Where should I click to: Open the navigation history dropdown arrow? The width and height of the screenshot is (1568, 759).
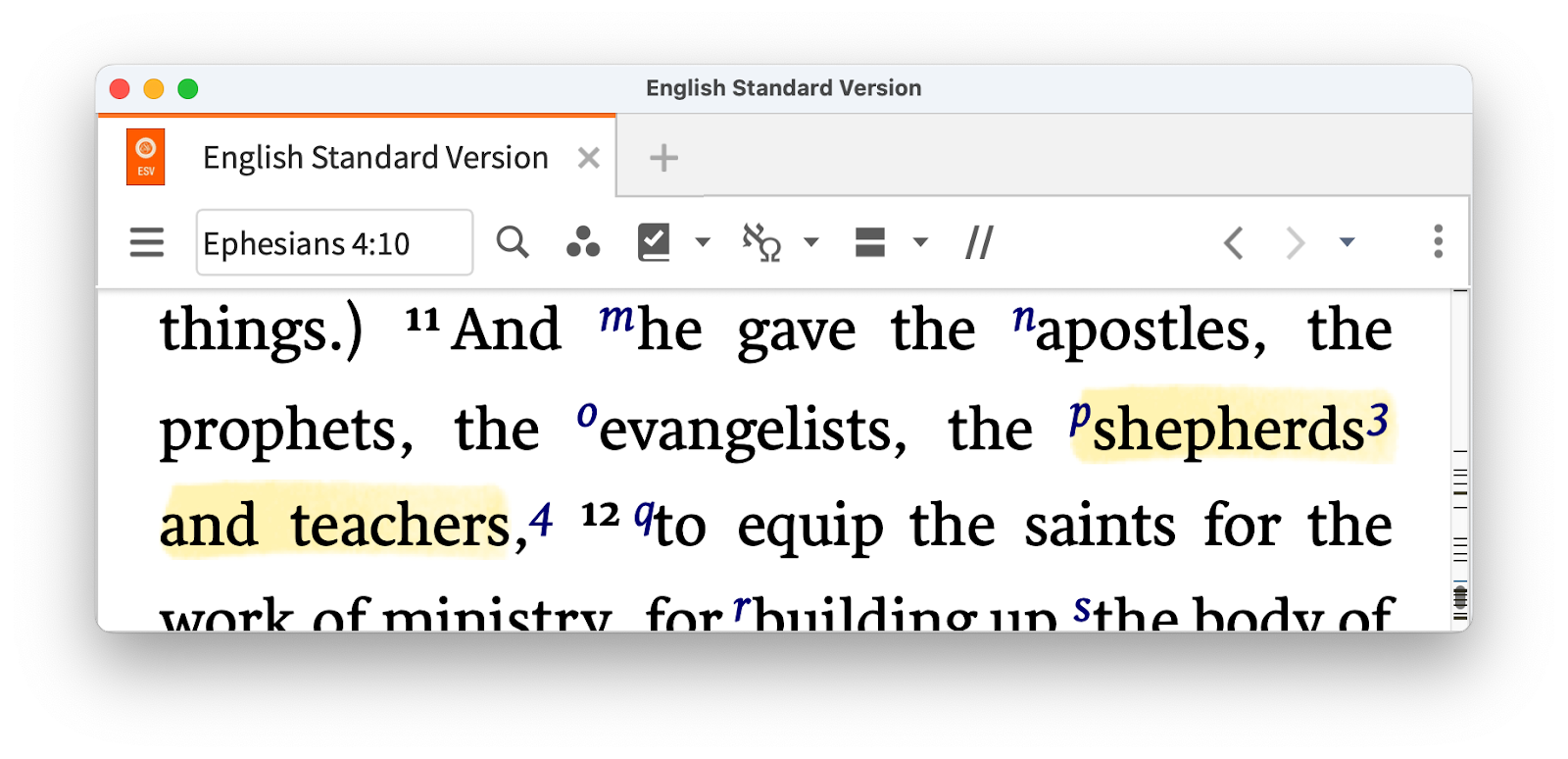[x=1347, y=242]
